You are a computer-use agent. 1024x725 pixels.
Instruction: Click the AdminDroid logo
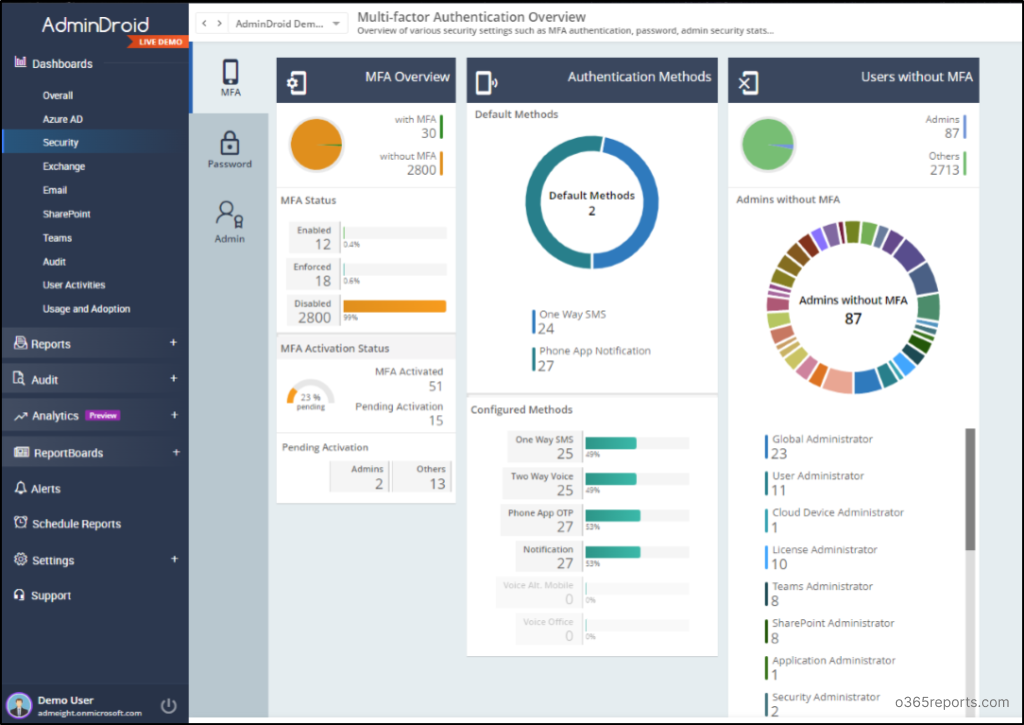pyautogui.click(x=95, y=25)
